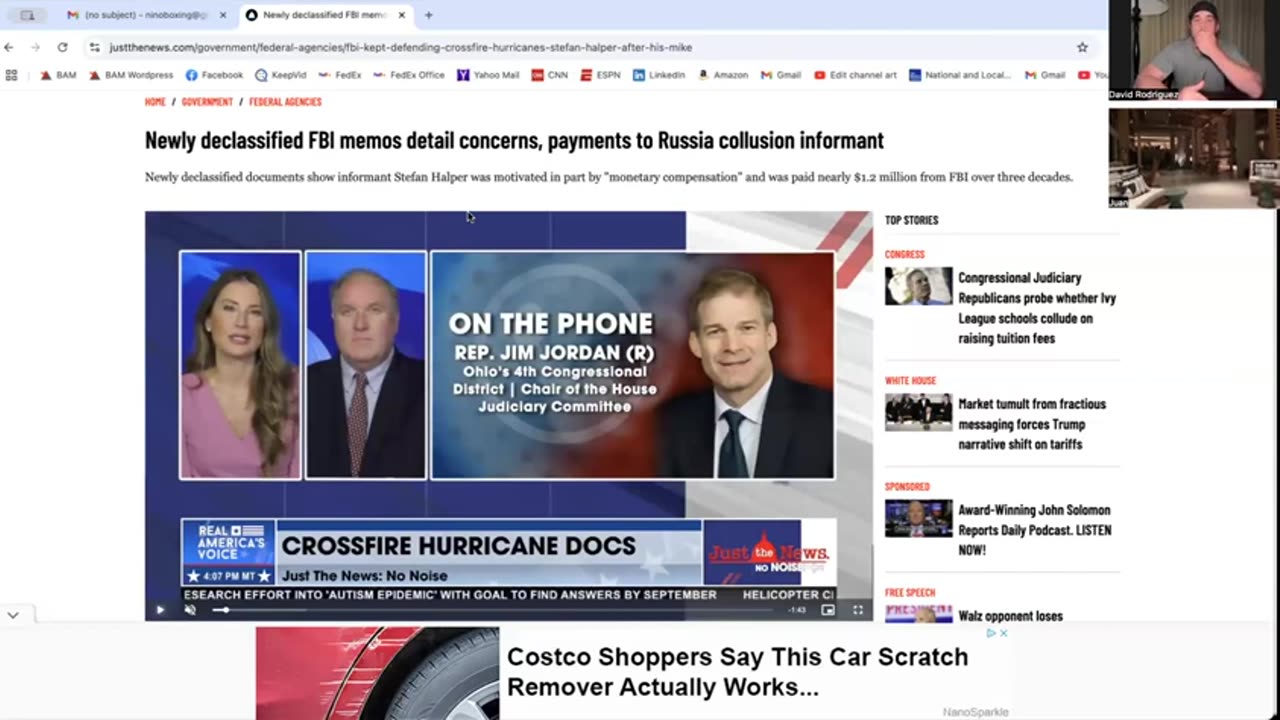
Task: Click the video progress slider
Action: click(493, 610)
